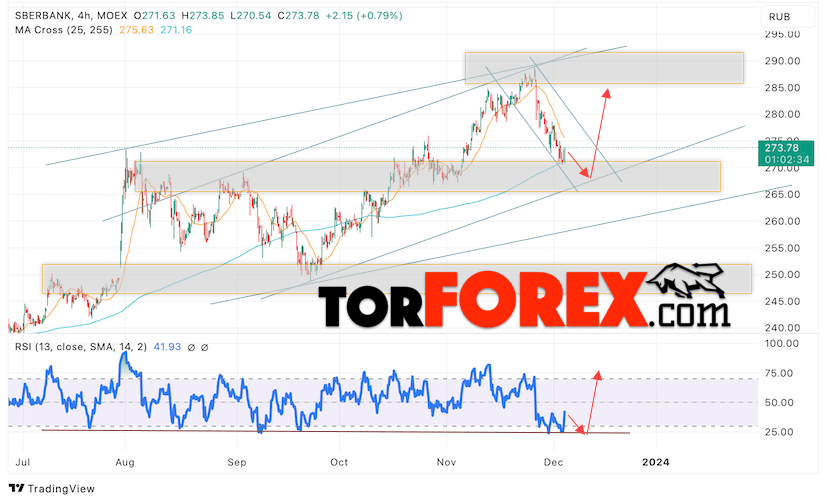Click the RSI value 41.93
This screenshot has width=827, height=503.
click(x=167, y=347)
